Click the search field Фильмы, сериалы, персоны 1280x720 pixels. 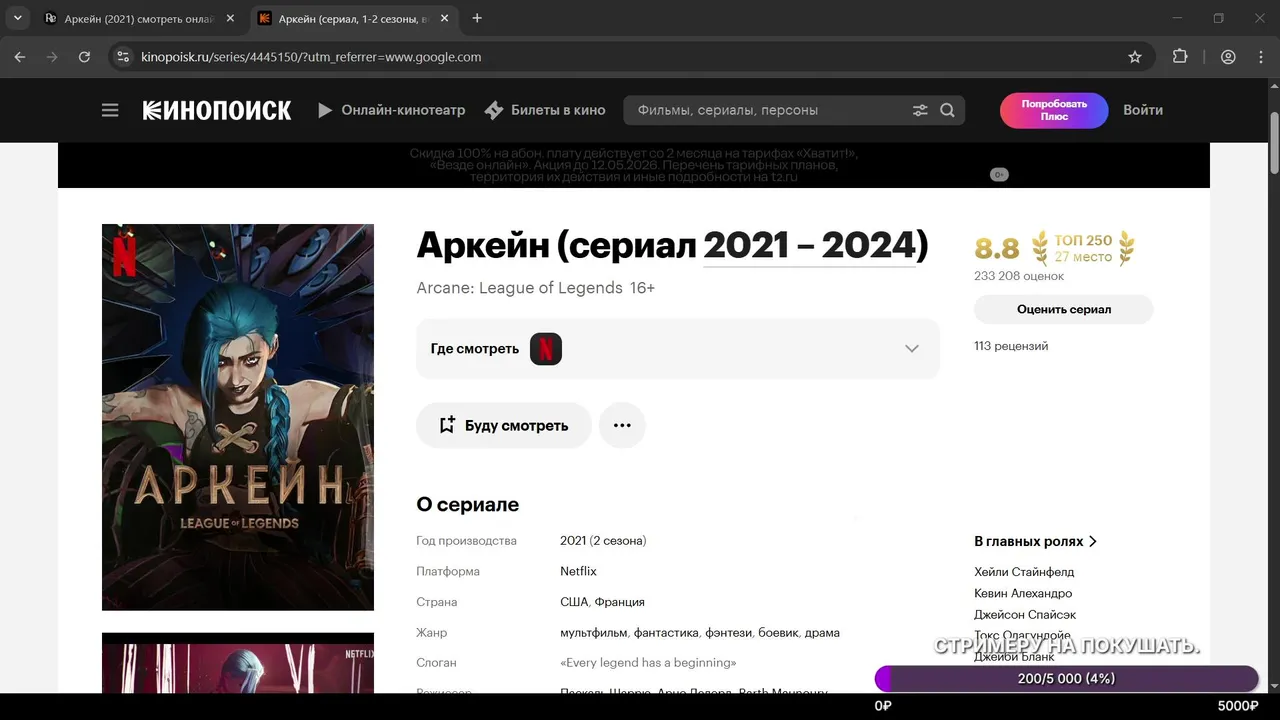[x=770, y=110]
